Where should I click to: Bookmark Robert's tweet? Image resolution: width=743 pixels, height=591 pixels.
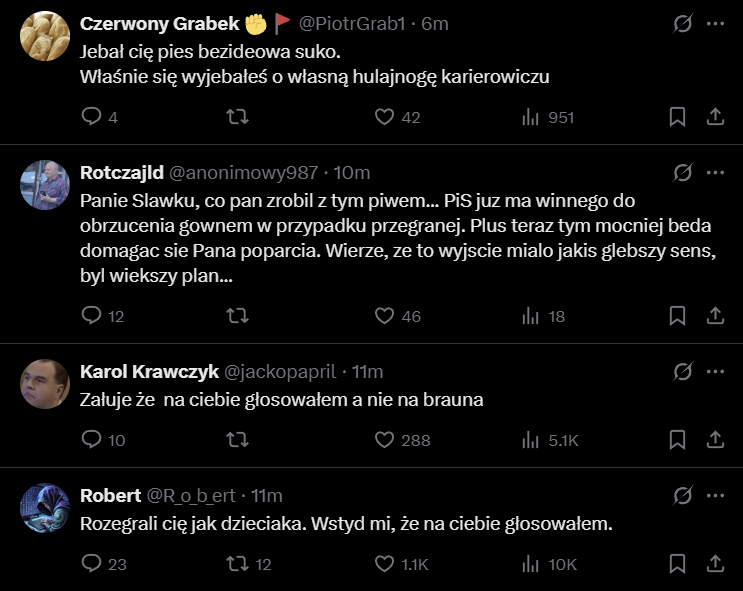tap(677, 564)
